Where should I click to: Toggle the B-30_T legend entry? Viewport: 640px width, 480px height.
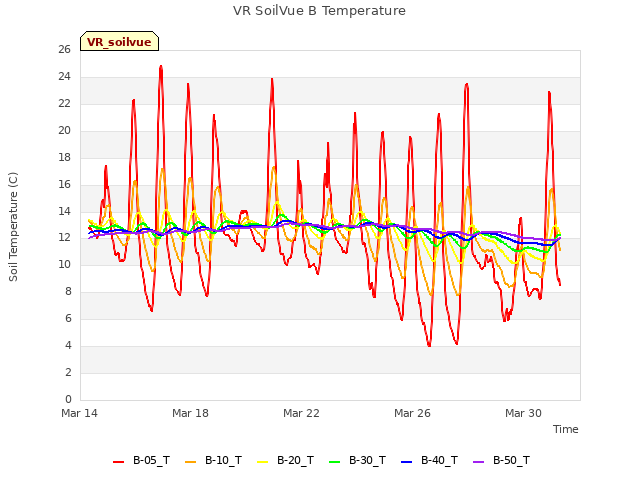click(358, 460)
